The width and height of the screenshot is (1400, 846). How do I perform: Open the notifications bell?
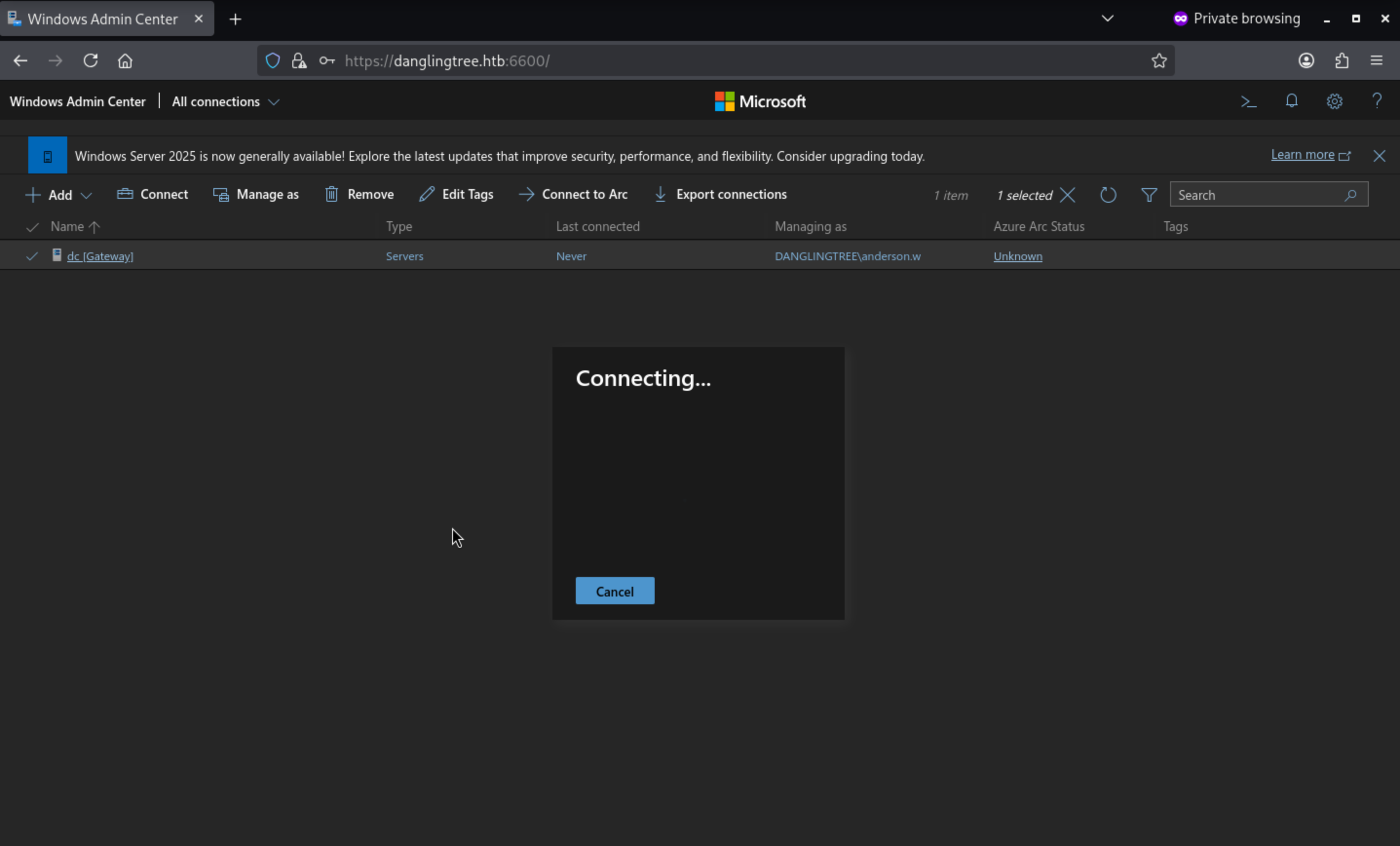pos(1291,101)
